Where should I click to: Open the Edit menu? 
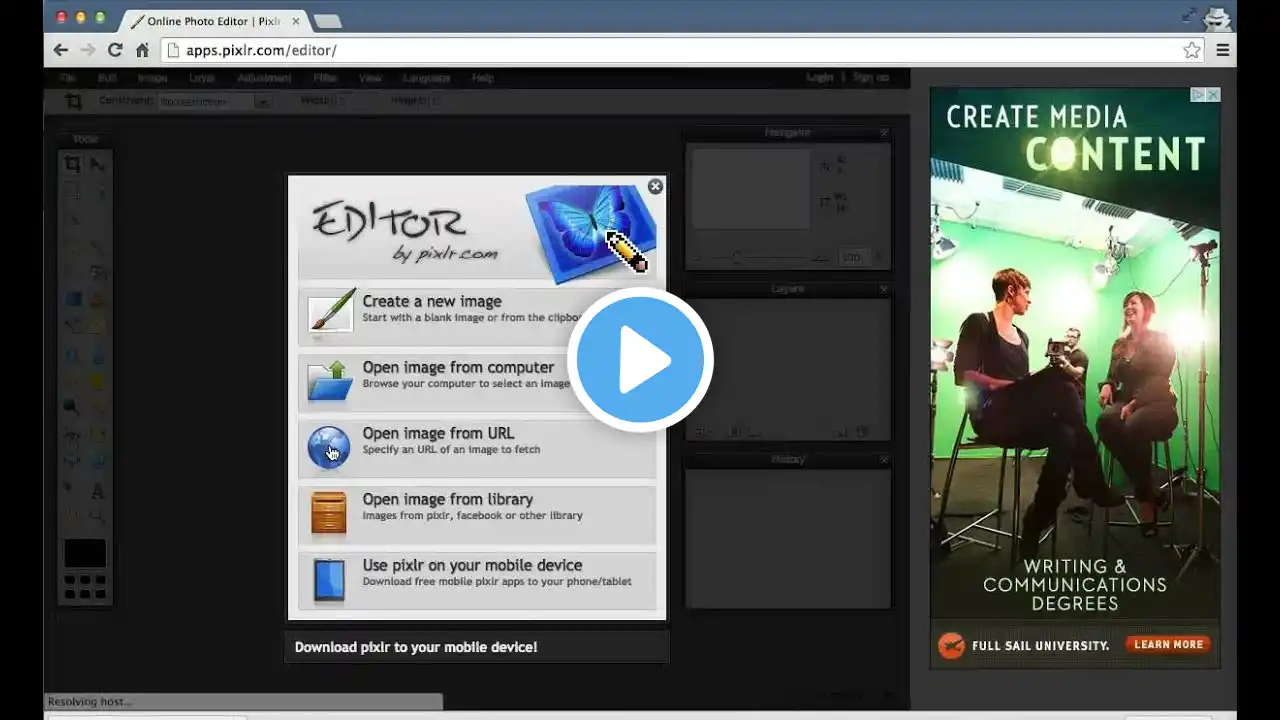tap(106, 78)
